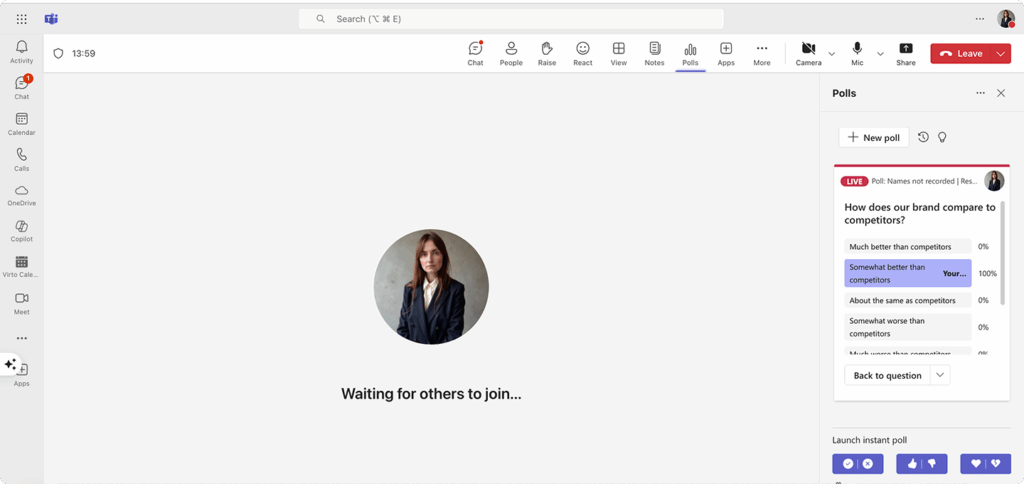Viewport: 1024px width, 484px height.
Task: Open the React emoji menu
Action: [x=583, y=54]
